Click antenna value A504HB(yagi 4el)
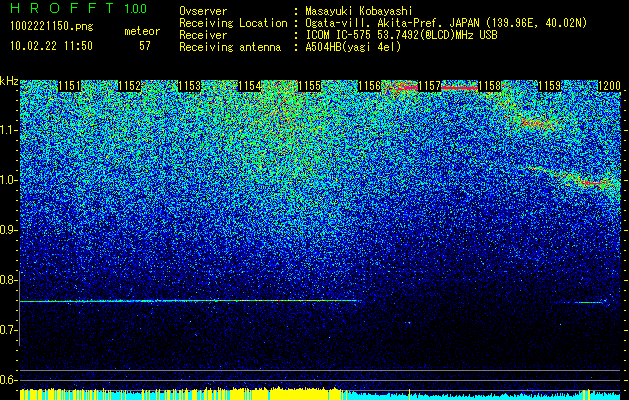The height and width of the screenshot is (400, 629). tap(353, 47)
